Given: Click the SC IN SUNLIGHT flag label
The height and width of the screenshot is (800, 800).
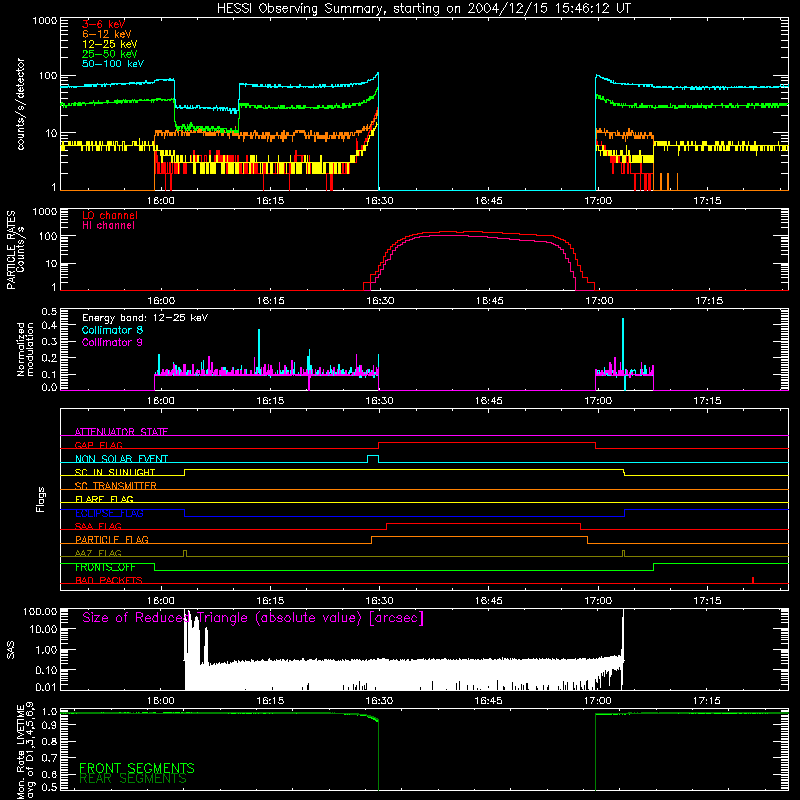Looking at the screenshot, I should point(115,472).
